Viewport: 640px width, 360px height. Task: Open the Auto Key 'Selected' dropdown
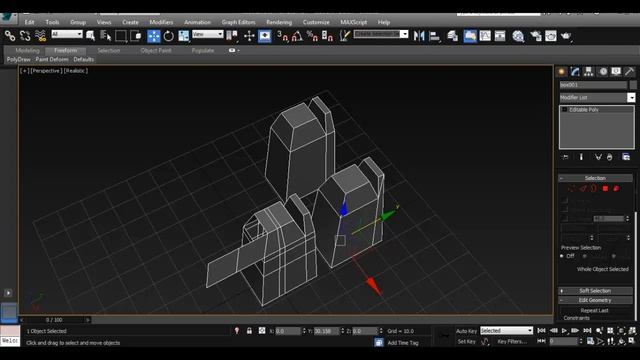507,331
